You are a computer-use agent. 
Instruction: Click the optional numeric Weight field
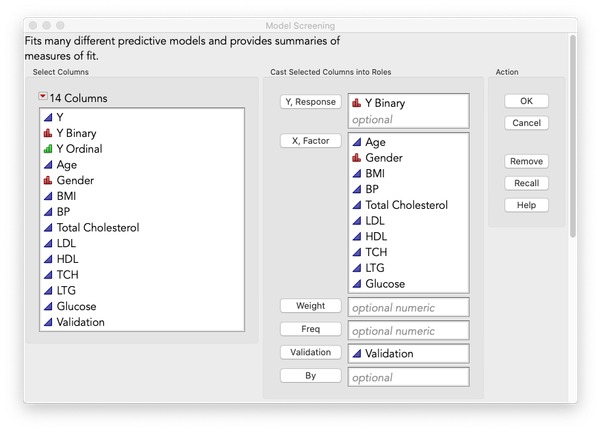click(x=408, y=307)
